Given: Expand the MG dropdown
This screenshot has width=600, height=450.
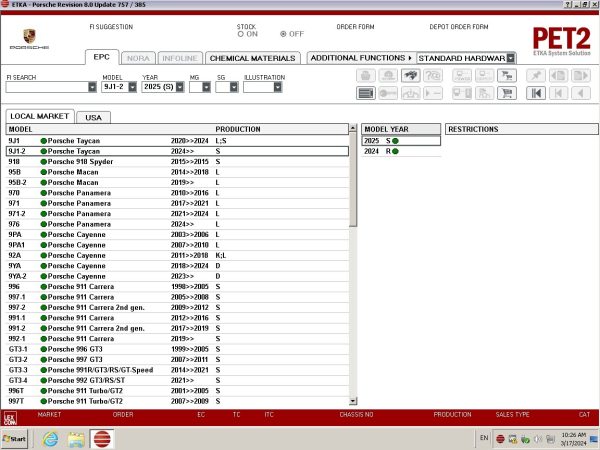Looking at the screenshot, I should click(x=206, y=87).
